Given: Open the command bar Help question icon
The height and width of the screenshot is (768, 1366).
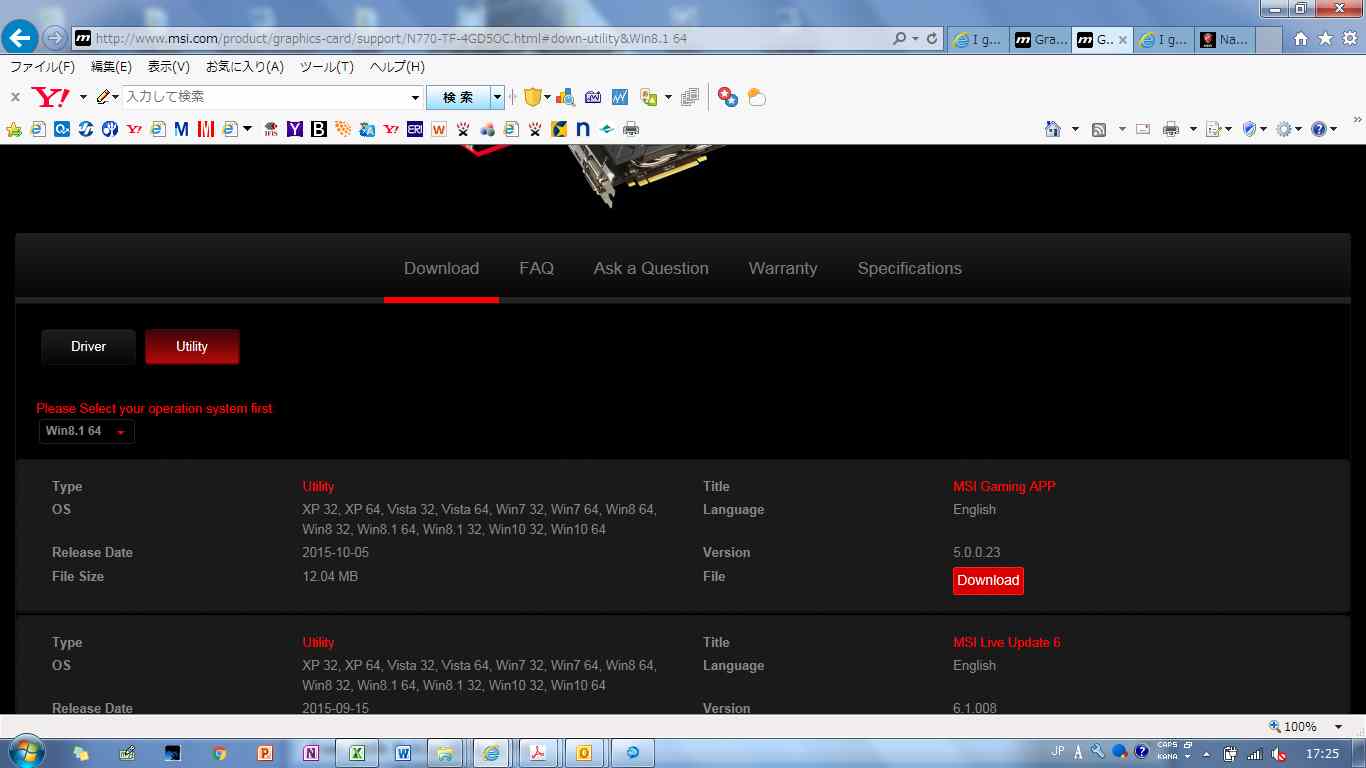Looking at the screenshot, I should [x=1319, y=129].
